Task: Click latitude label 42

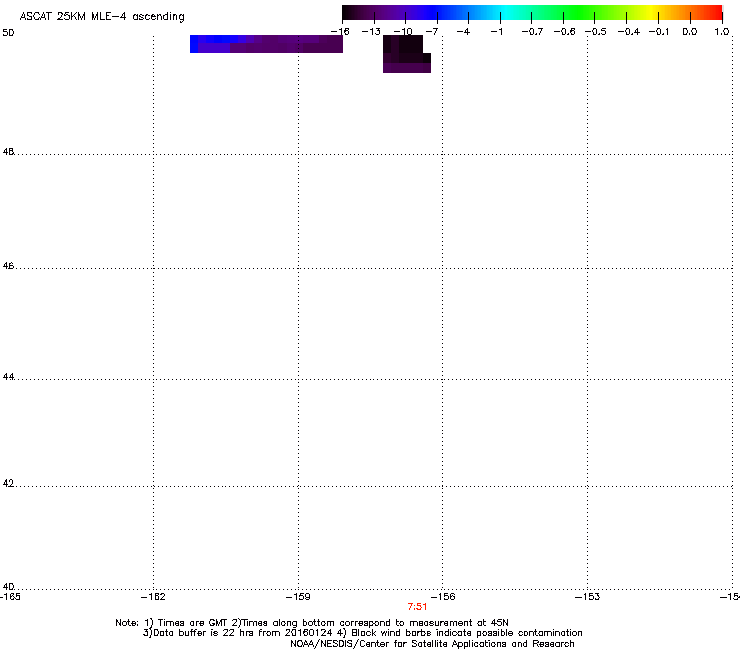Action: (x=8, y=484)
